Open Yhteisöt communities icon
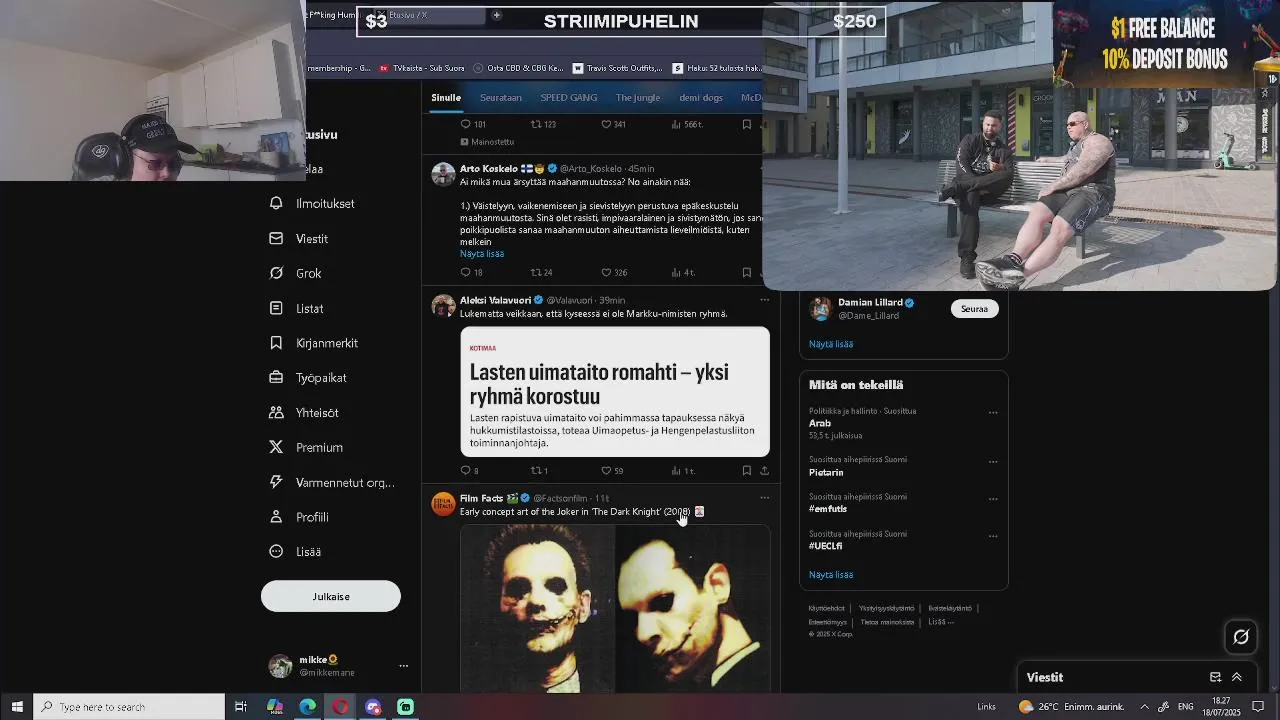 [x=276, y=412]
